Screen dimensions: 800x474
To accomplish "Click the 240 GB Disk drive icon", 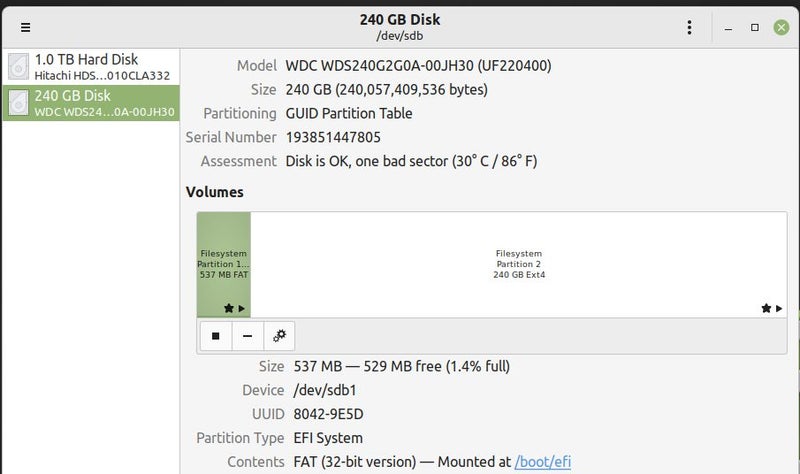I will [x=18, y=103].
